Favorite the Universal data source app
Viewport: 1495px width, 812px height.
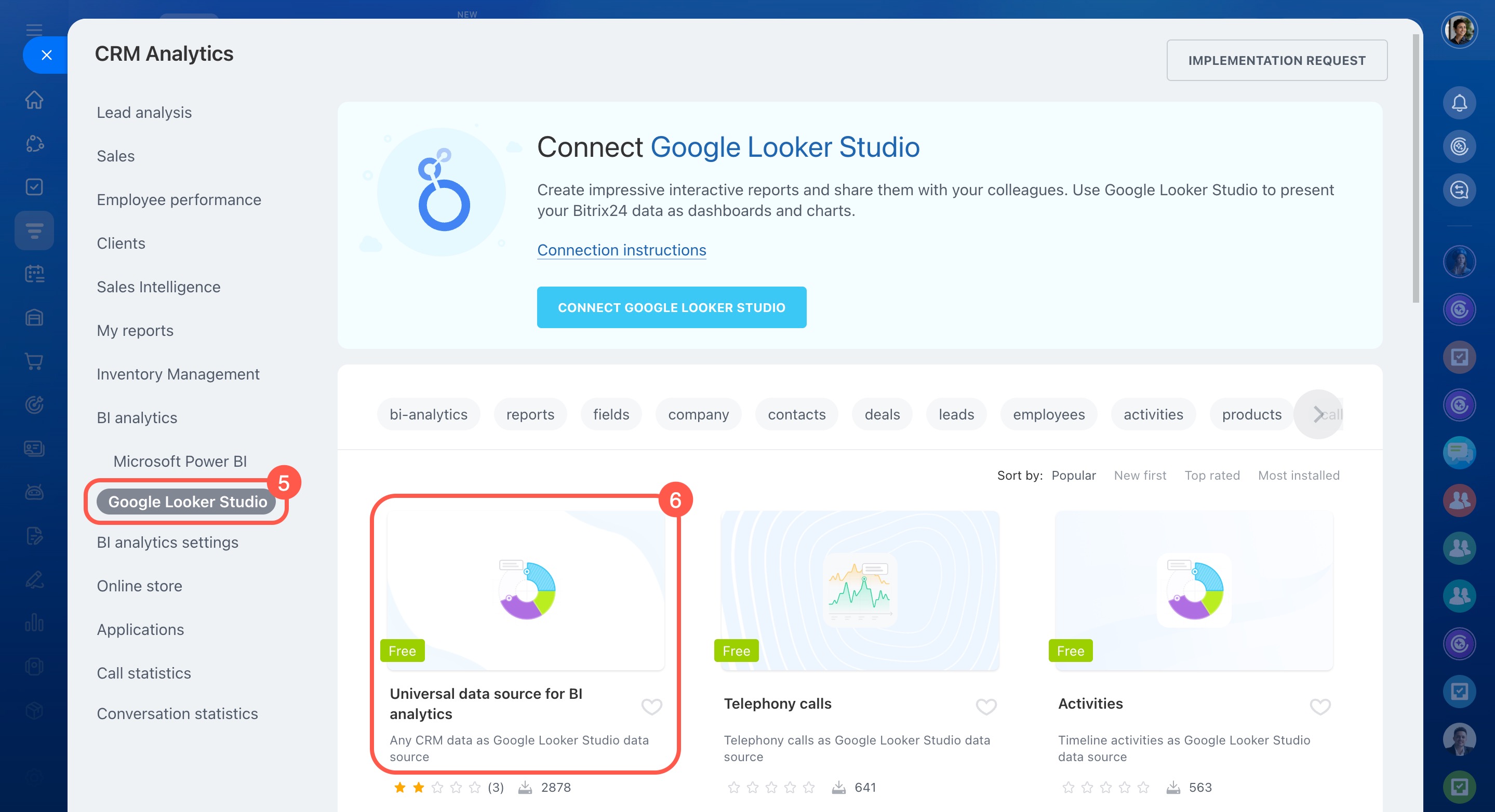point(651,707)
